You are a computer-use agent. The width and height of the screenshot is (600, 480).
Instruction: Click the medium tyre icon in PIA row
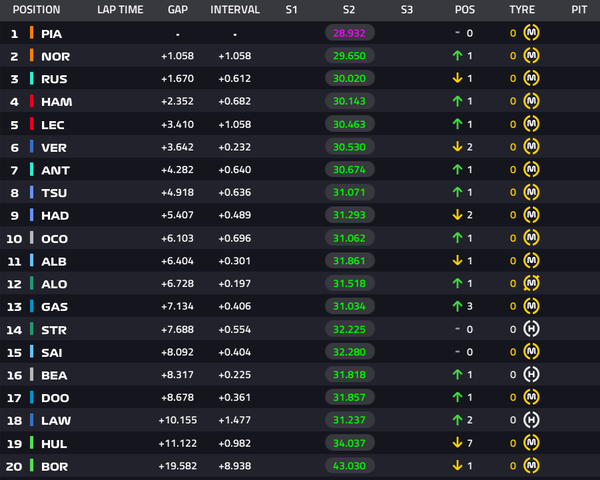[531, 33]
